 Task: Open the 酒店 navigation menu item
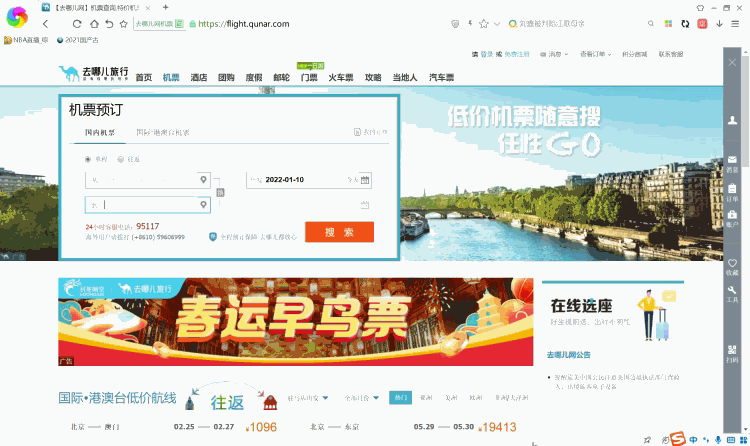coord(199,77)
